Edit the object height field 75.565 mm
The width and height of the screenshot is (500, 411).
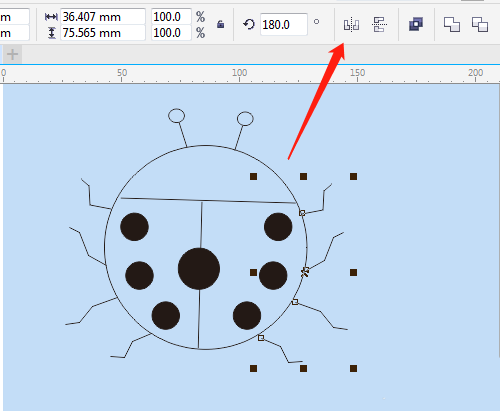103,33
